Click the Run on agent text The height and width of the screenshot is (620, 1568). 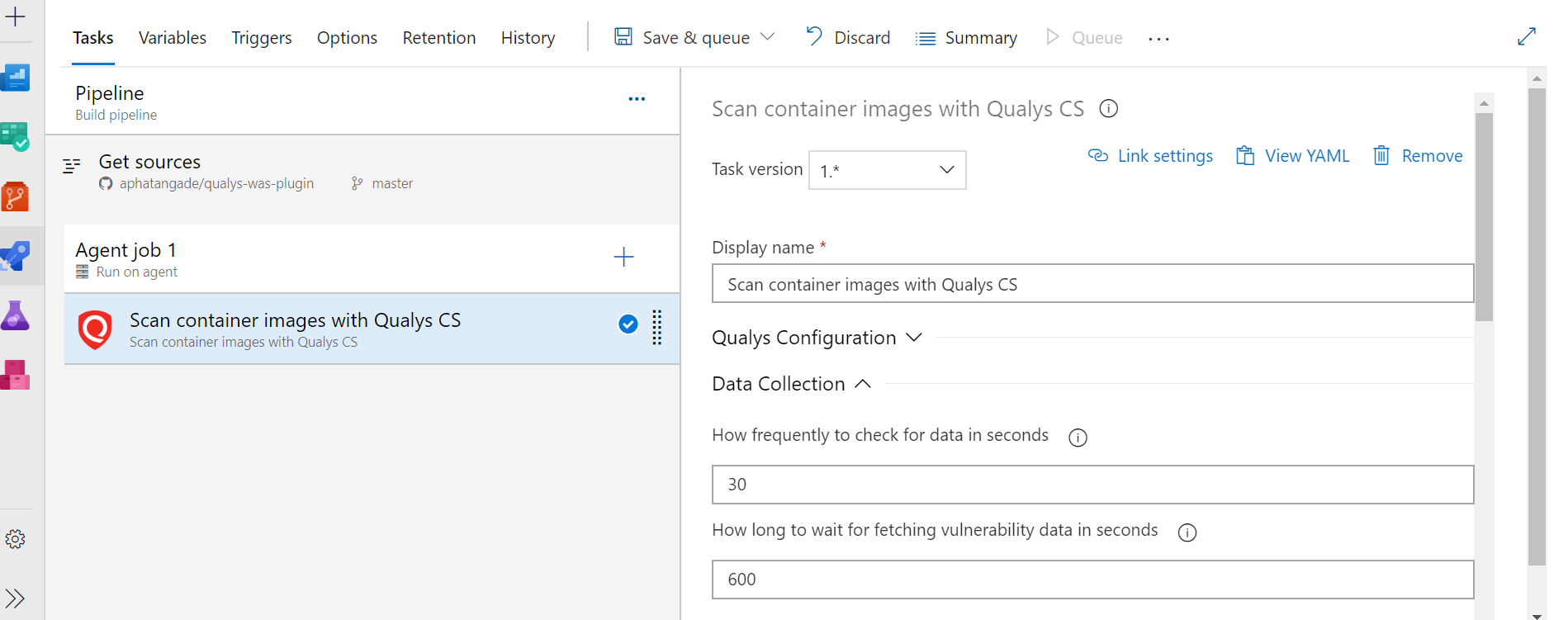coord(137,272)
